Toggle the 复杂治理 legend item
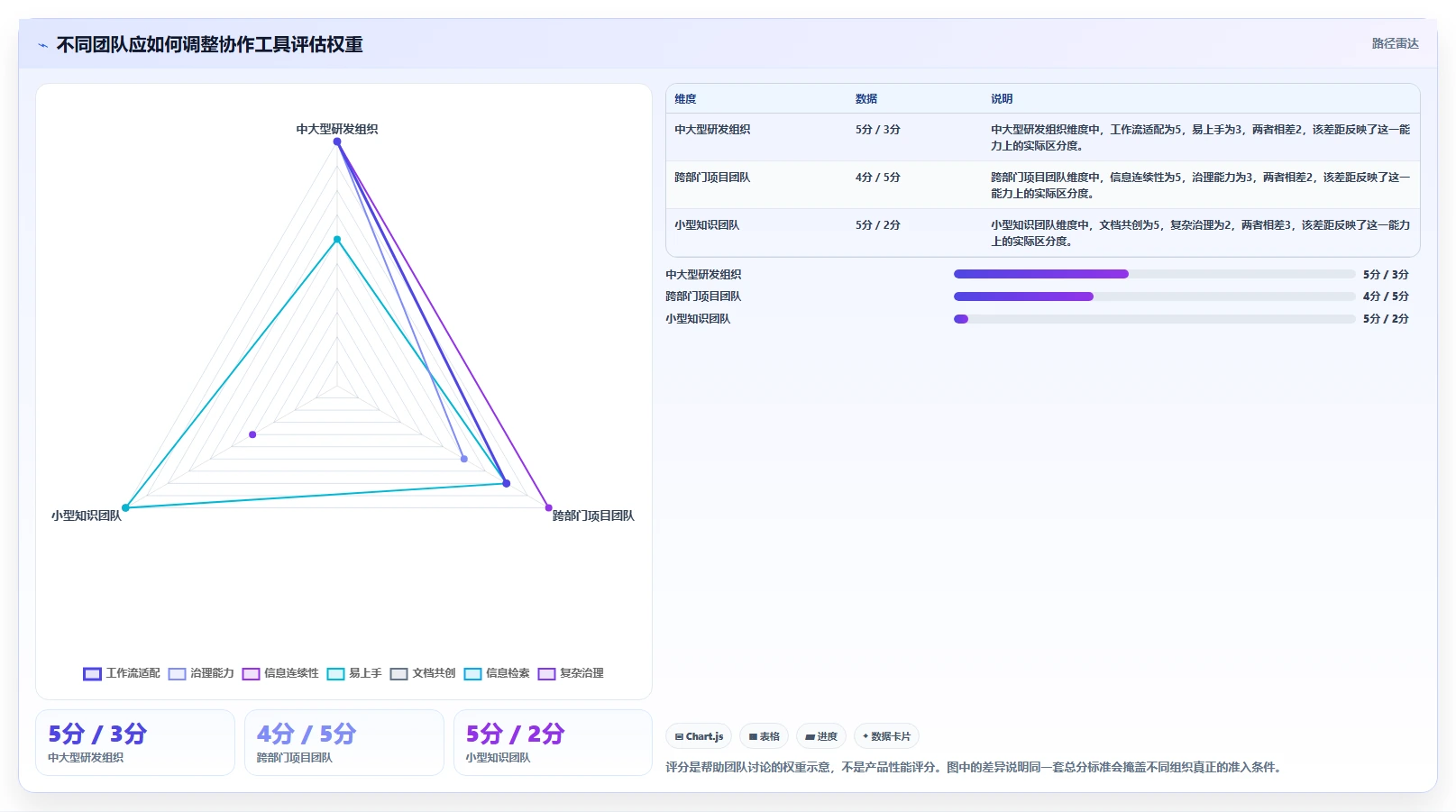The image size is (1456, 812). pyautogui.click(x=571, y=674)
